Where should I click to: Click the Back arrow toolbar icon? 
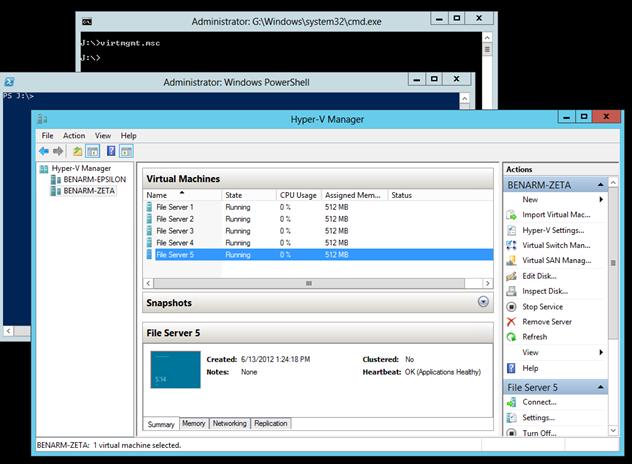tap(44, 152)
